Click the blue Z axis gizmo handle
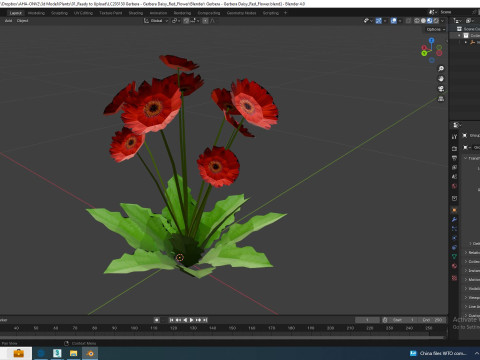480x360 pixels. (x=432, y=40)
